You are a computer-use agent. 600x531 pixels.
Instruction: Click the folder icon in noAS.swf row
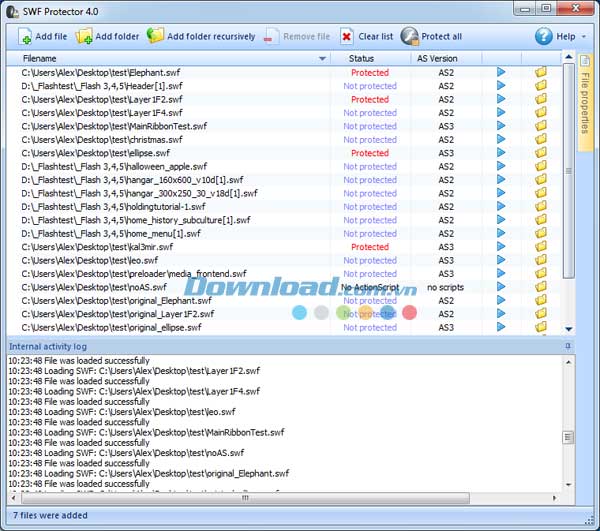click(x=541, y=287)
